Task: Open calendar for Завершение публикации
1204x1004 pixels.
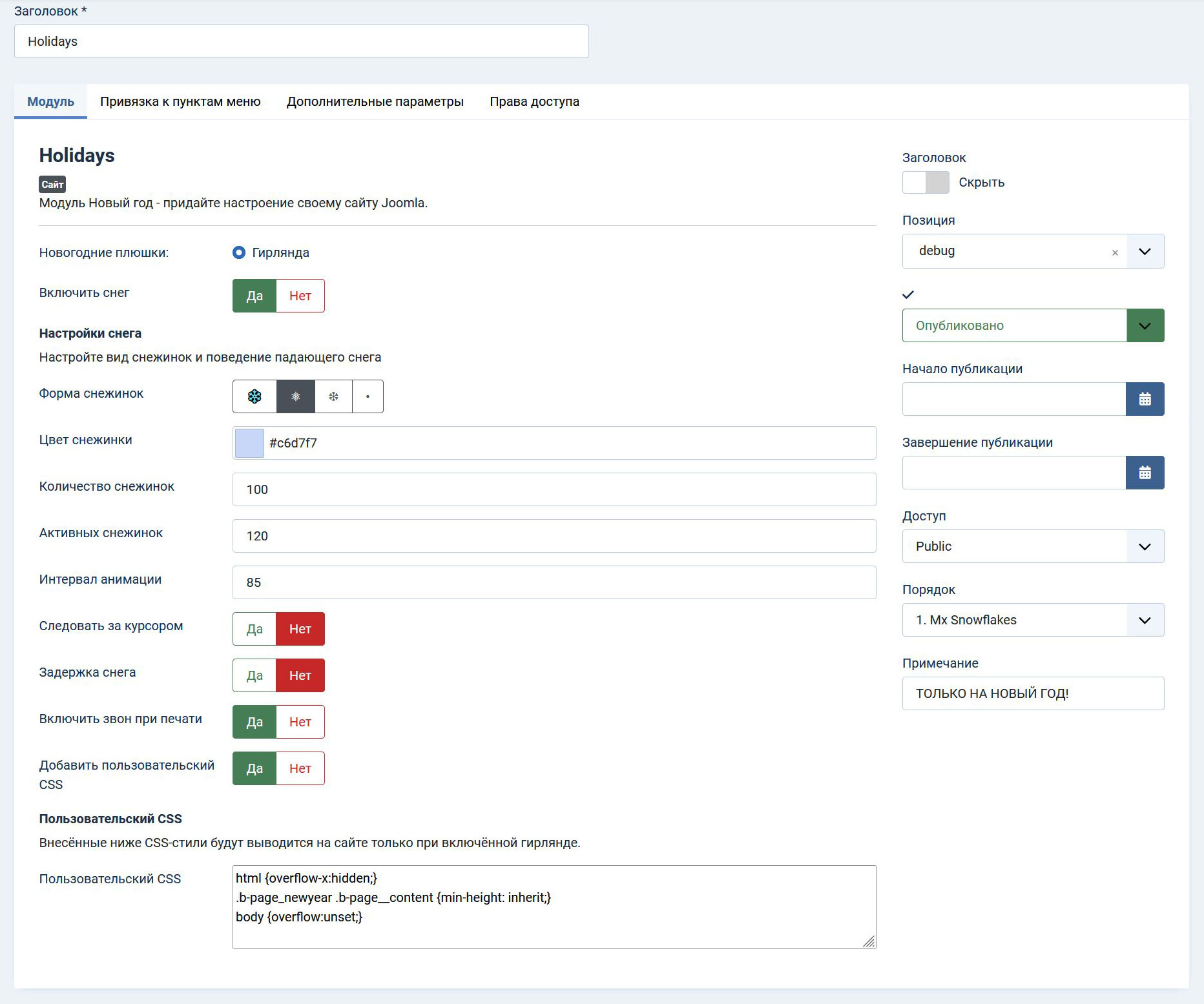Action: tap(1145, 473)
